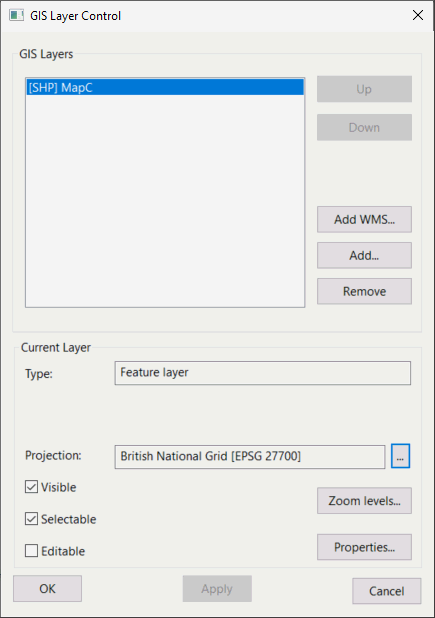Move layer with Up button
Viewport: 435px width, 618px height.
click(364, 89)
